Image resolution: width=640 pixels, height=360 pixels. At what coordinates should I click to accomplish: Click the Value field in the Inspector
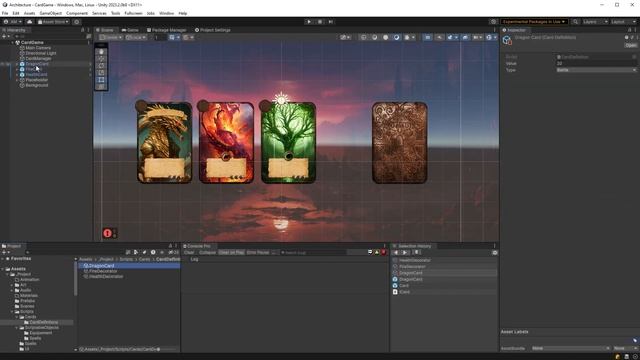tap(596, 63)
